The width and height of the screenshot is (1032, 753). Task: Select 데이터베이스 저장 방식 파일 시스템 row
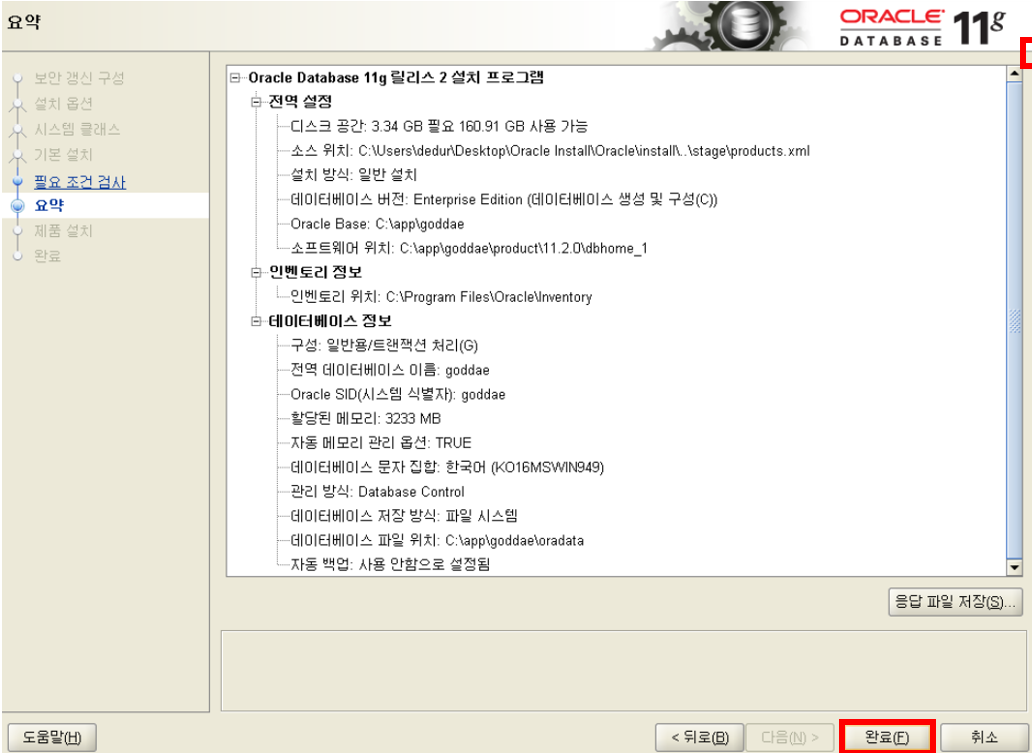[404, 516]
